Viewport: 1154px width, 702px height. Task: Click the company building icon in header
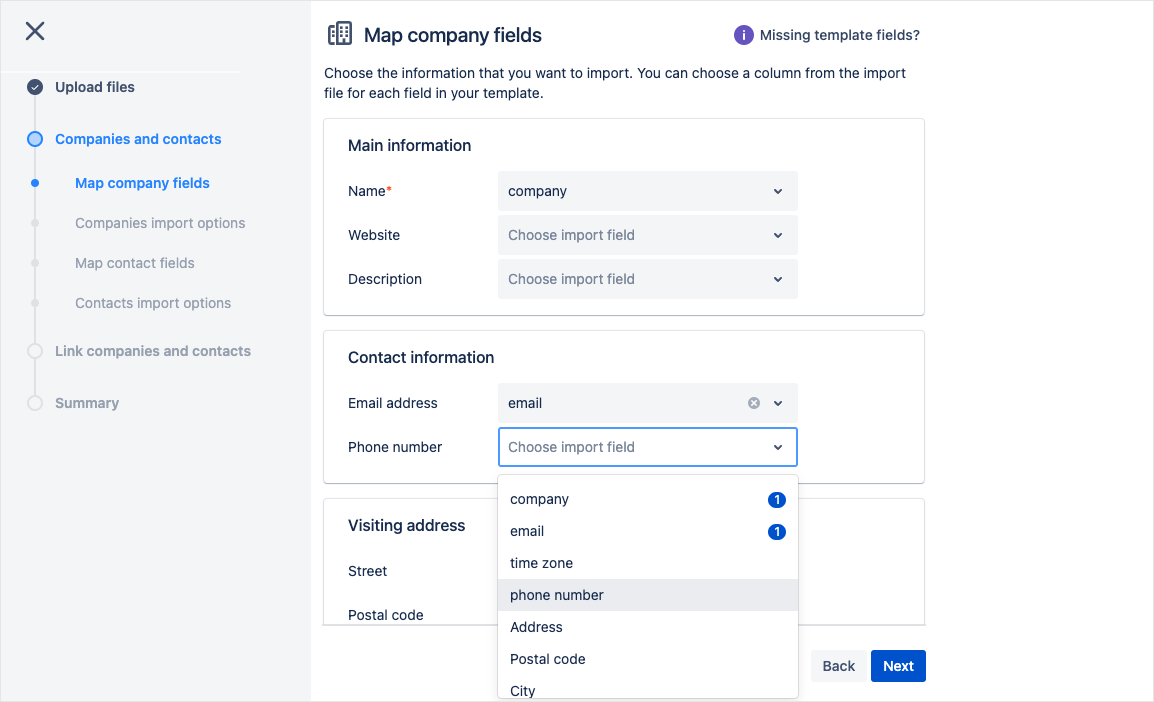340,34
